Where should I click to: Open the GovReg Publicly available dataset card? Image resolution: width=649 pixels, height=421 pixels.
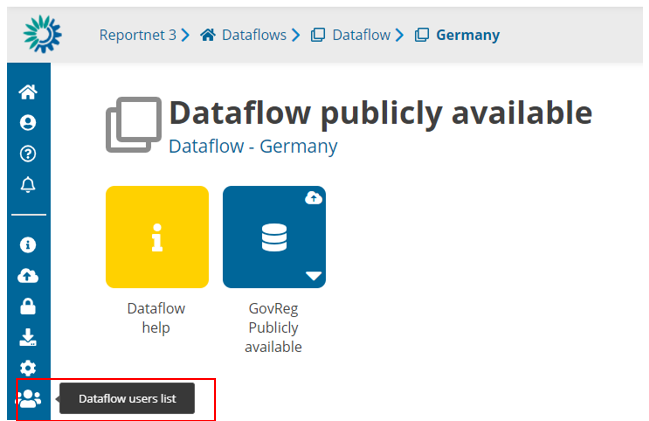click(273, 237)
